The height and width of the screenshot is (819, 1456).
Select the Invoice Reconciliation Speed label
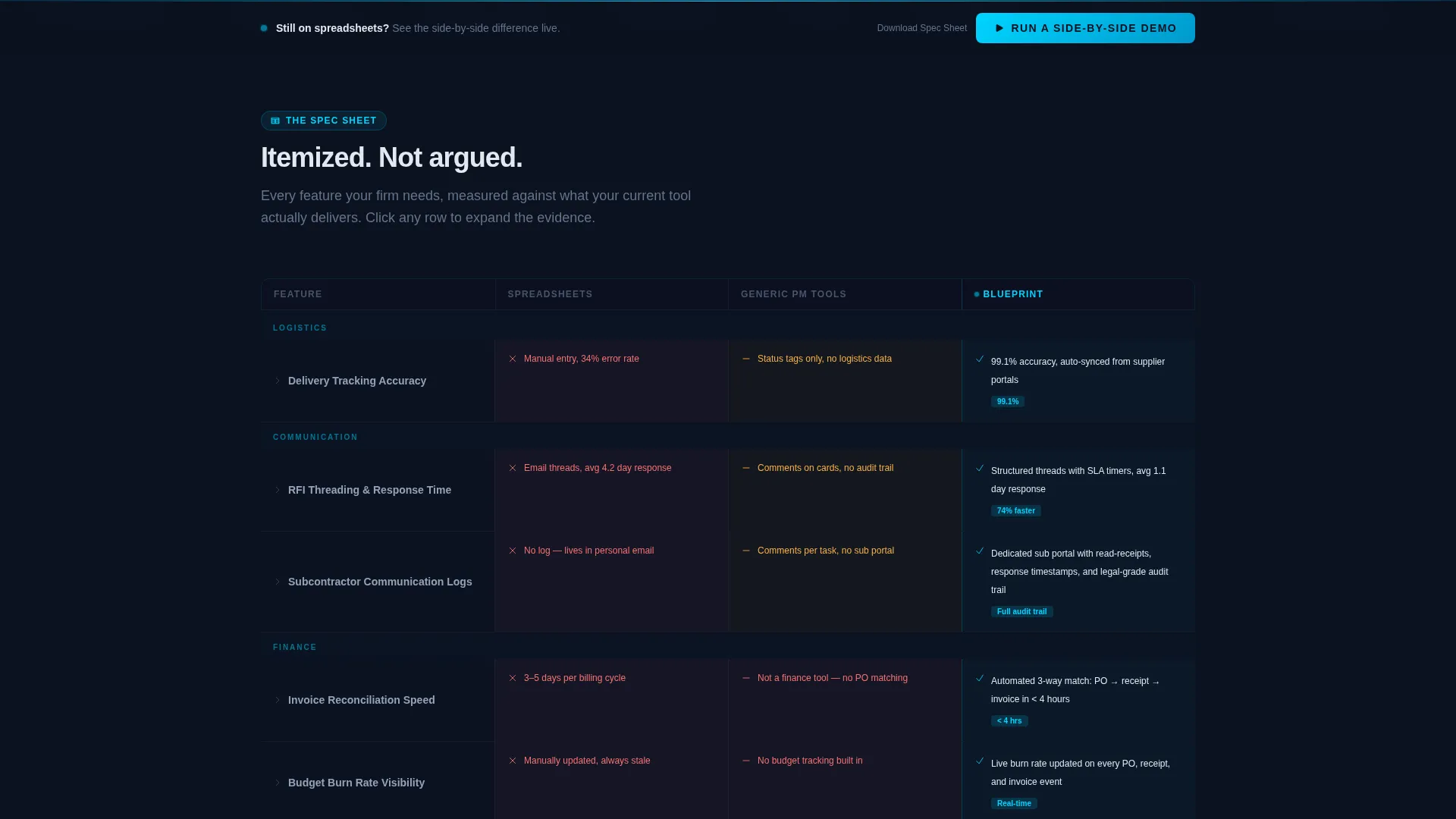click(x=362, y=700)
